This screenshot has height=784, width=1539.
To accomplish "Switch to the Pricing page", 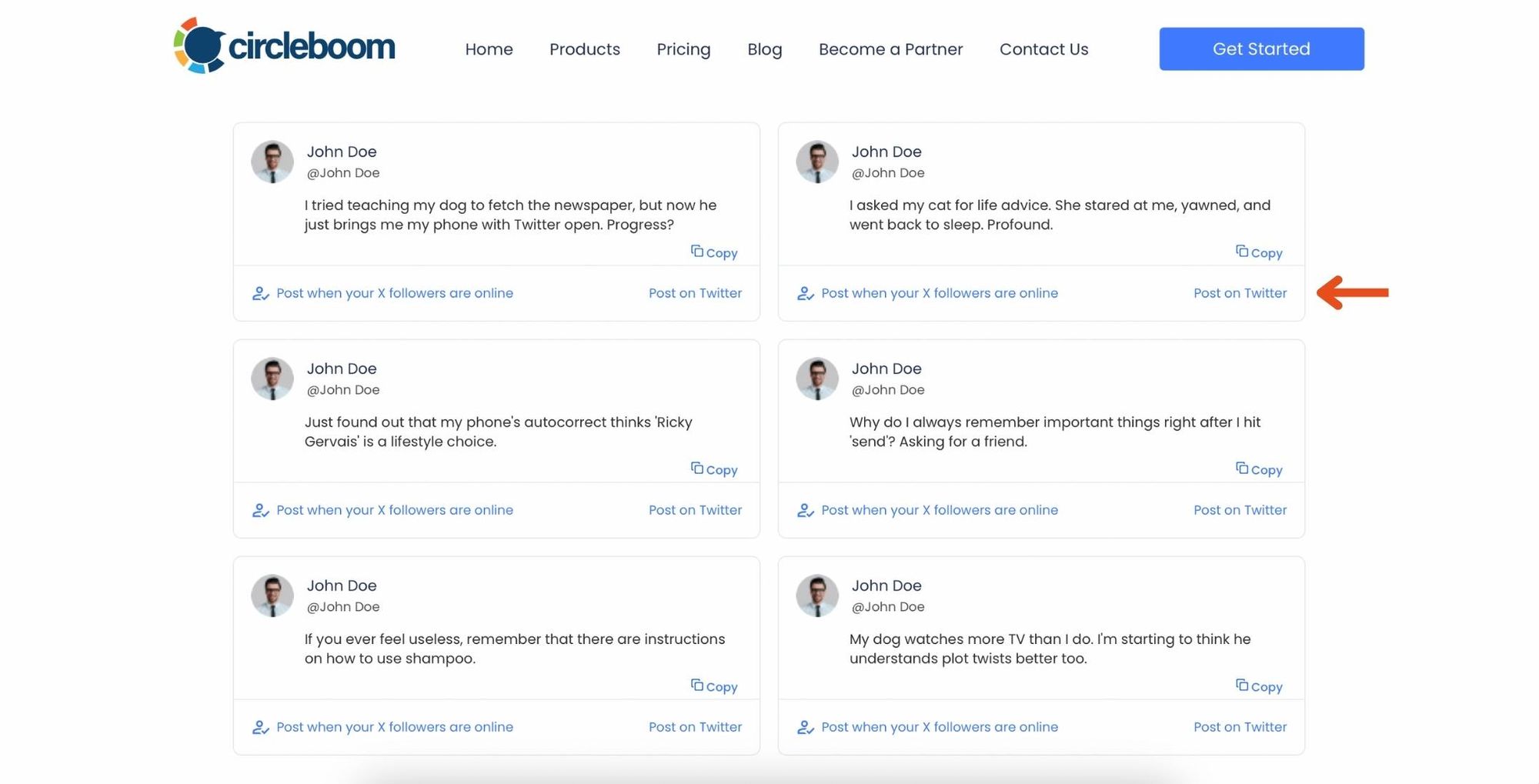I will point(683,48).
